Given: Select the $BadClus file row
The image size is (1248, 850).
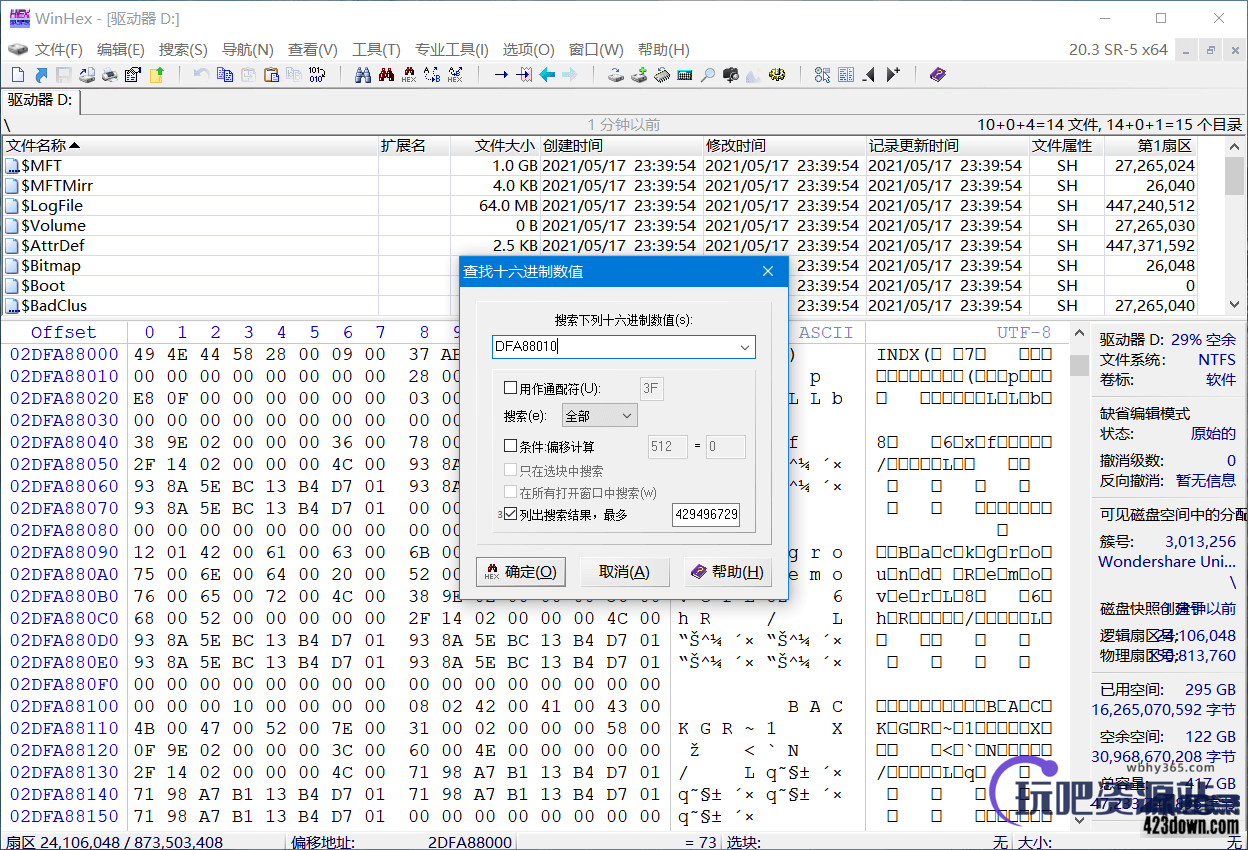Looking at the screenshot, I should tap(600, 305).
